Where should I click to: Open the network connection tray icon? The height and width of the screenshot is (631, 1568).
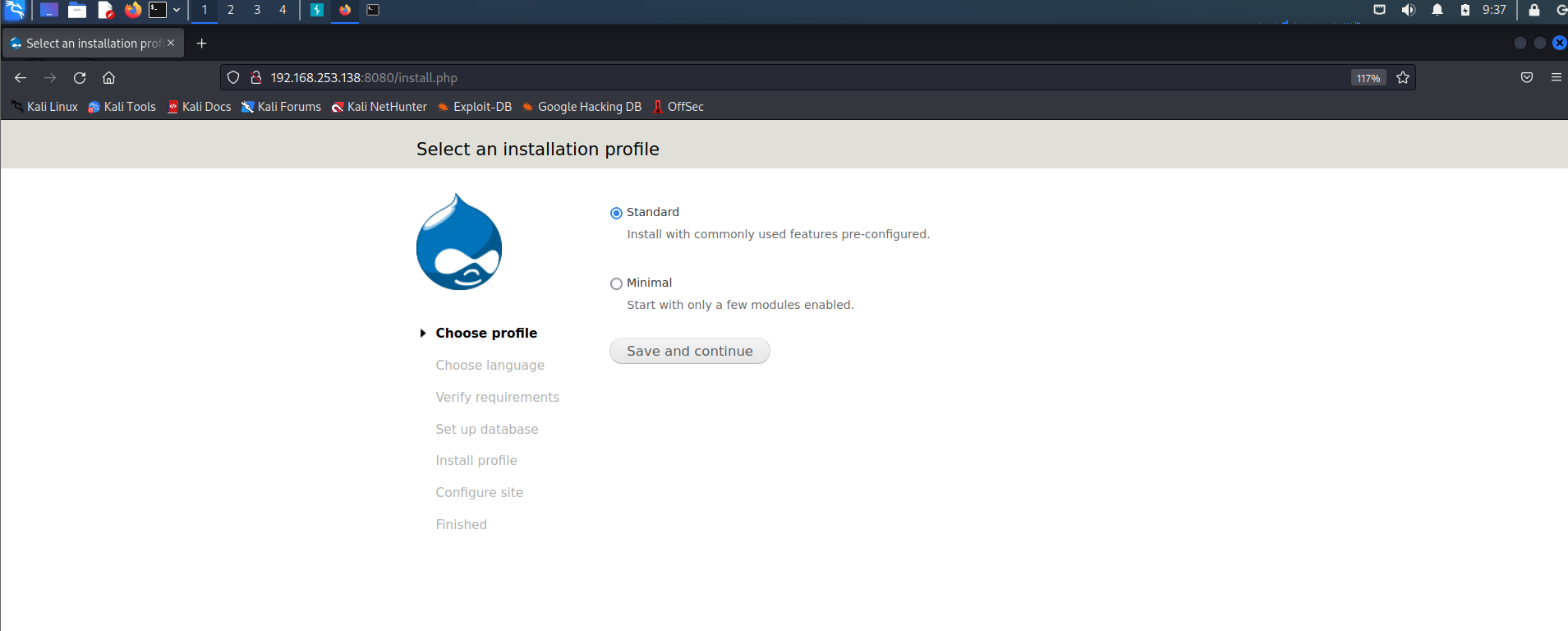coord(1380,10)
